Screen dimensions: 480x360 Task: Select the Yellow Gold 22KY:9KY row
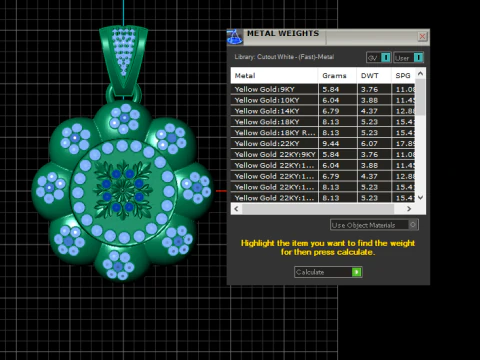(323, 155)
